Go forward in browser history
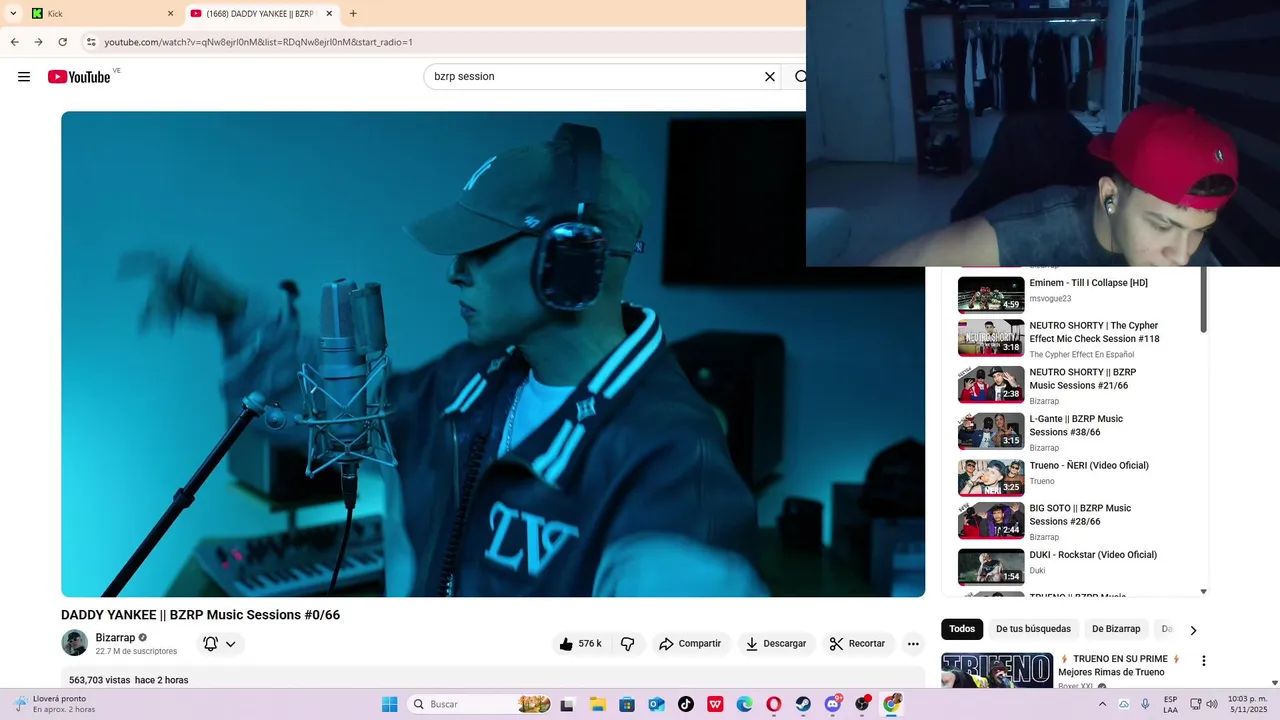The image size is (1280, 720). pos(38,42)
